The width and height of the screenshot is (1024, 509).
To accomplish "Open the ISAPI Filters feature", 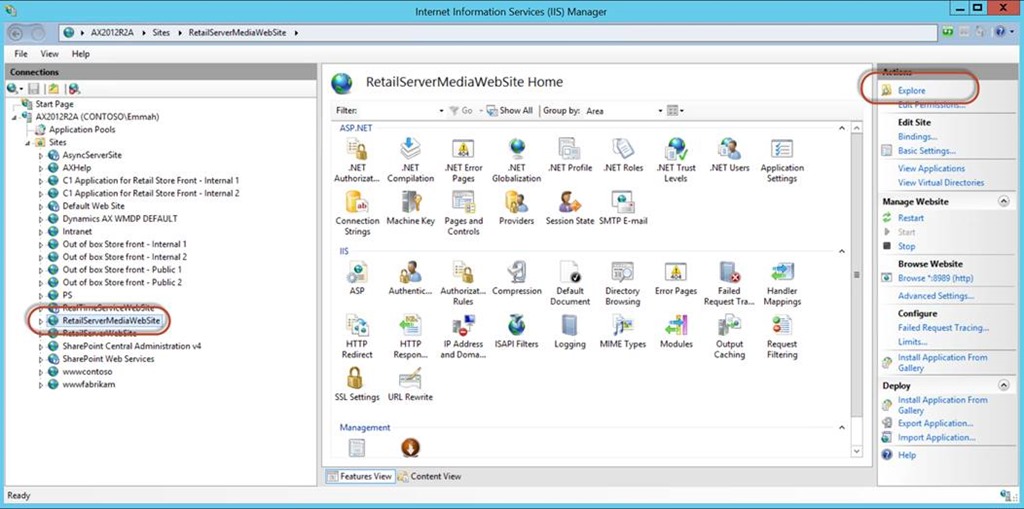I will click(516, 328).
